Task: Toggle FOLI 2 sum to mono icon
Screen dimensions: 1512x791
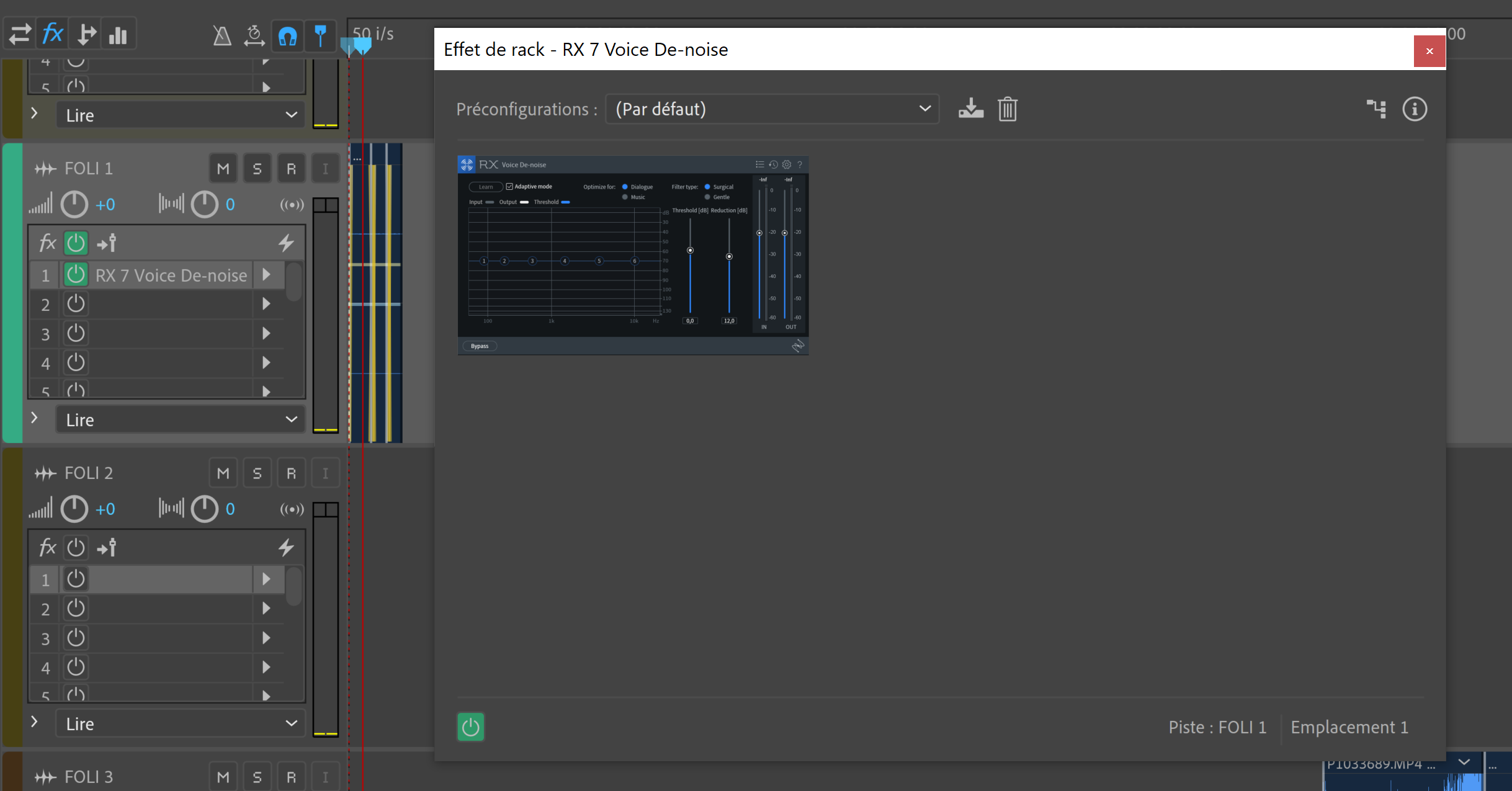Action: click(x=292, y=509)
